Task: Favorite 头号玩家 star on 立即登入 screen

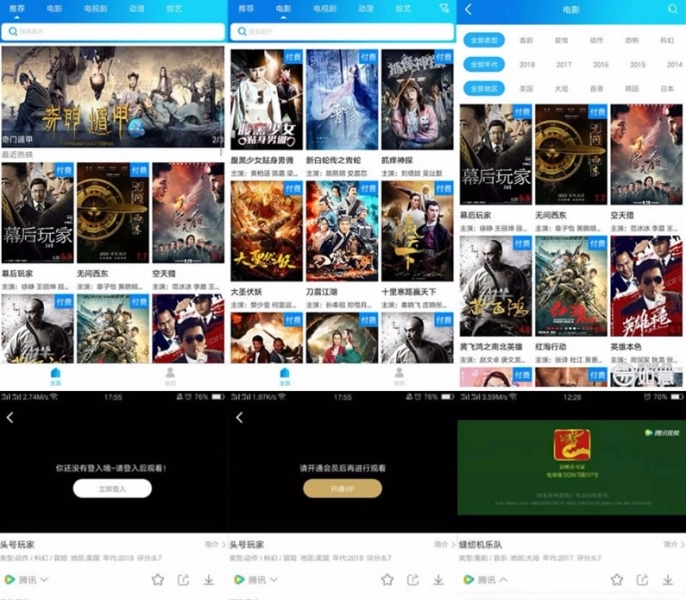Action: pos(158,580)
